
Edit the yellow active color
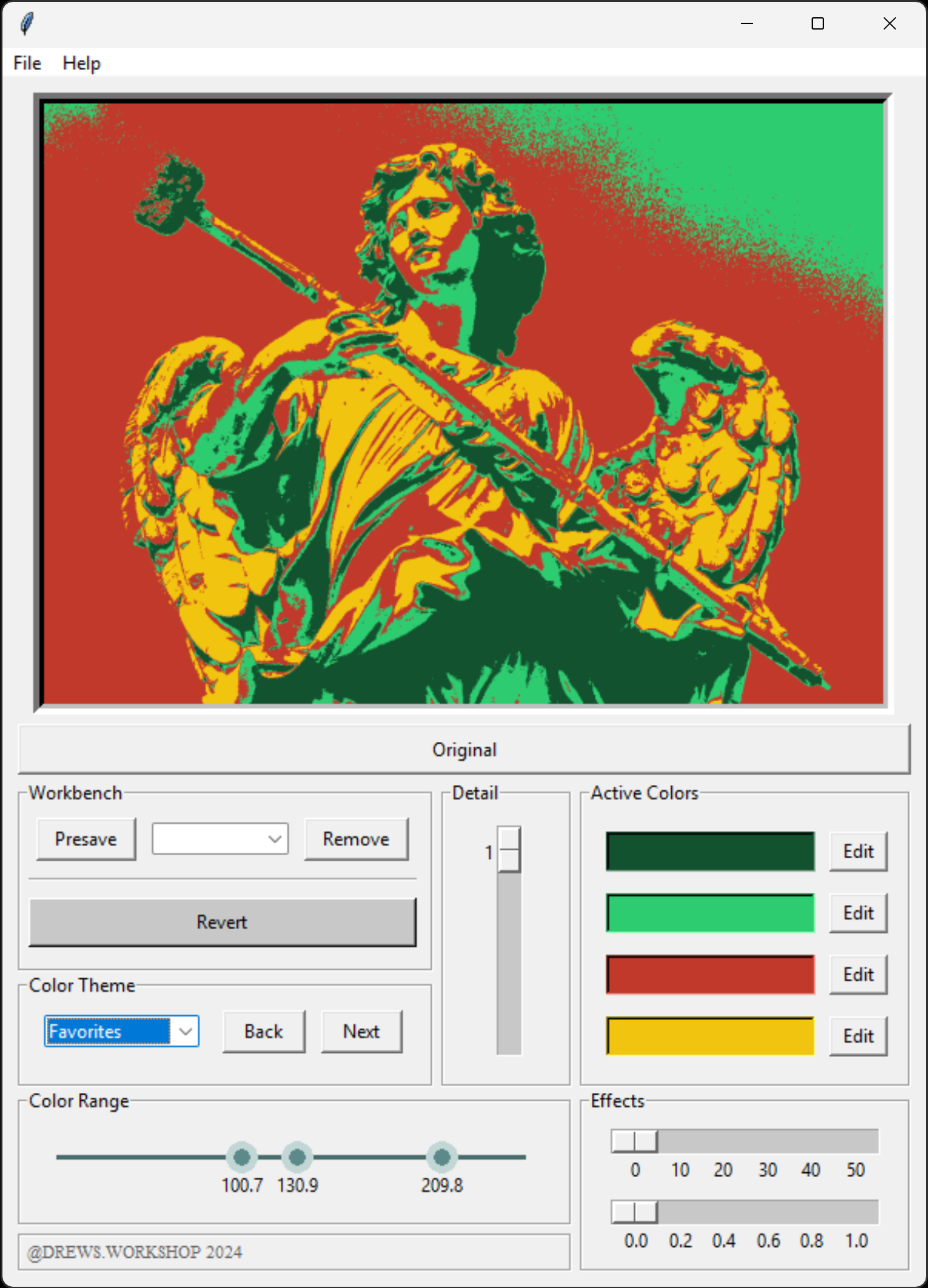click(x=858, y=1036)
